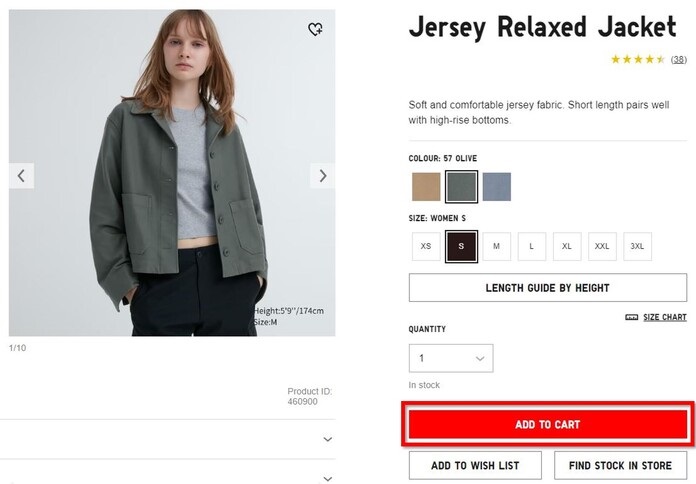Click the star rating icons
696x484 pixels.
click(x=638, y=60)
